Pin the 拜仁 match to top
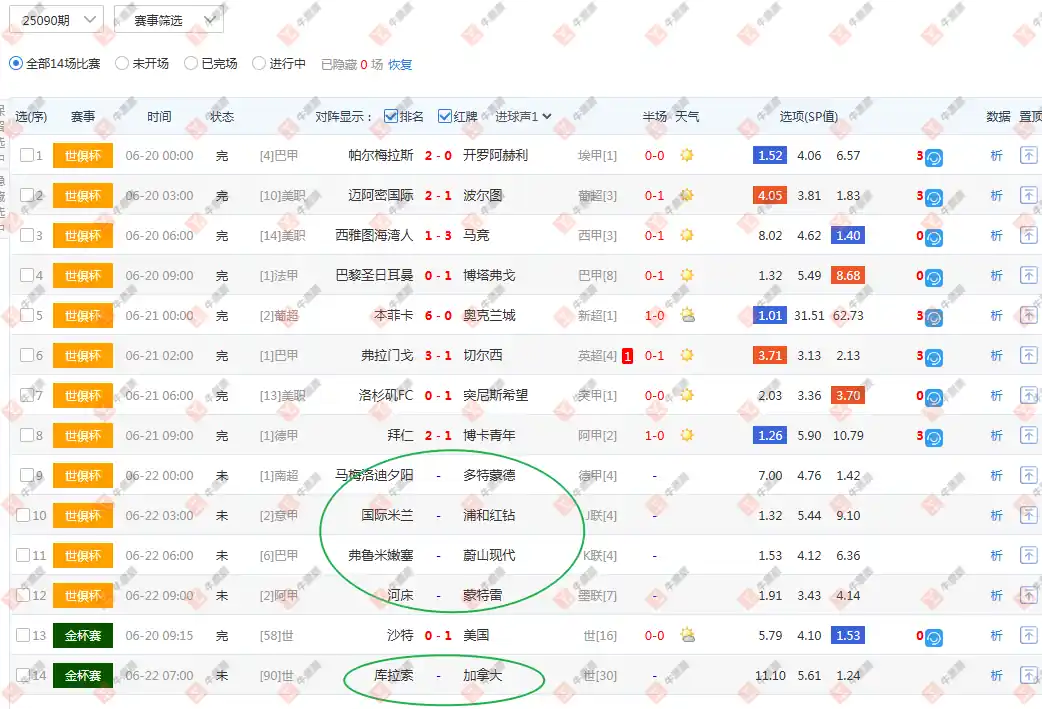This screenshot has height=709, width=1042. [x=1028, y=435]
